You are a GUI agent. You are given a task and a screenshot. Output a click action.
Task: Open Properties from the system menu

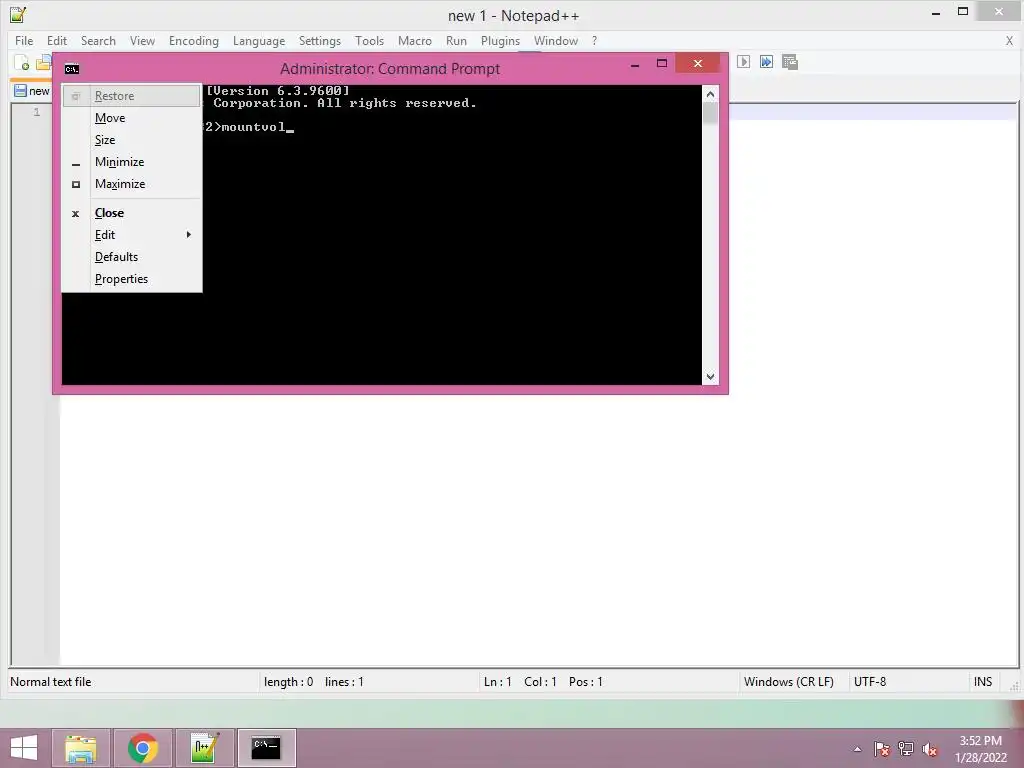pyautogui.click(x=132, y=279)
